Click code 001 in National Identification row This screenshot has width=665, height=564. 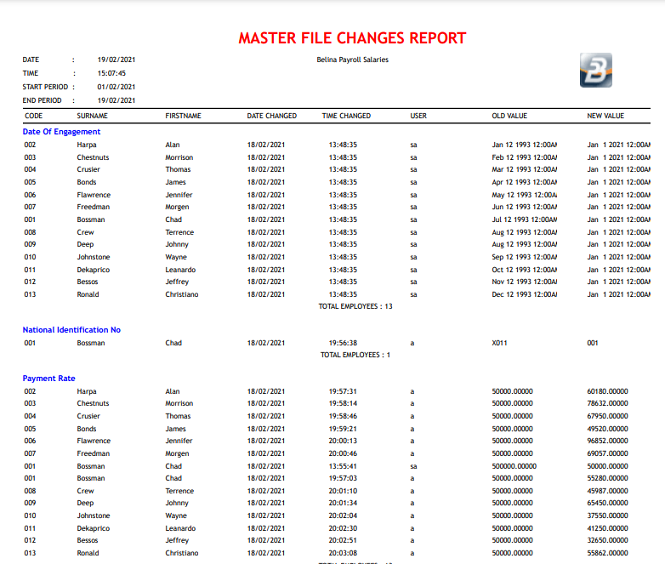click(x=30, y=343)
